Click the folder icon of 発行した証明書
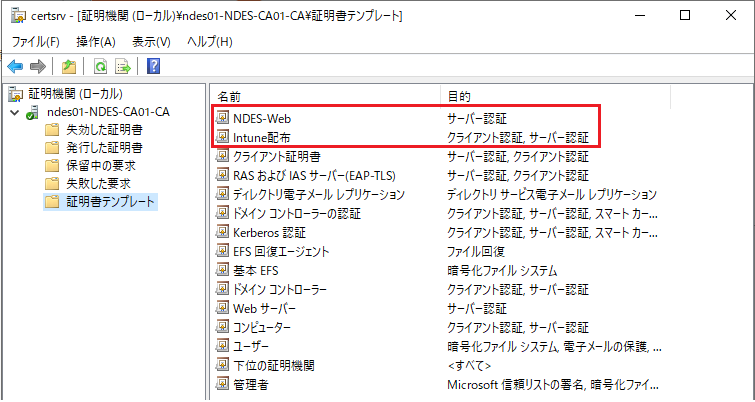This screenshot has height=402, width=755. [x=52, y=148]
